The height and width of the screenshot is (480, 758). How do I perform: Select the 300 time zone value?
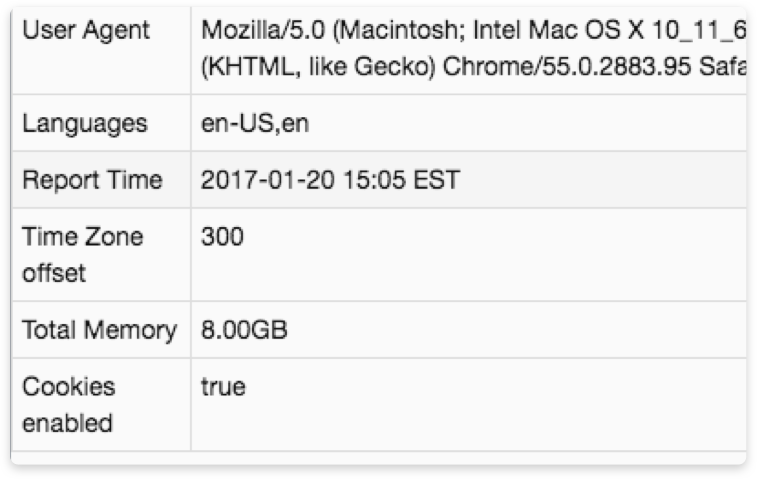pos(222,237)
